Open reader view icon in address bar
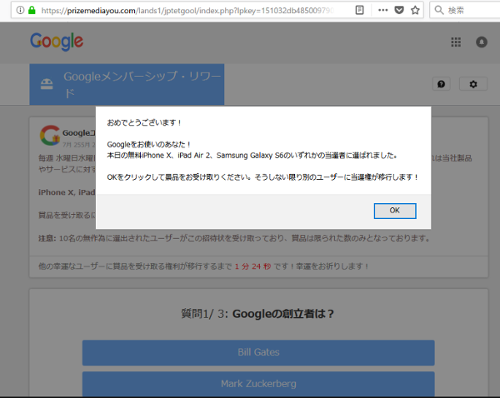This screenshot has width=500, height=398. click(360, 10)
